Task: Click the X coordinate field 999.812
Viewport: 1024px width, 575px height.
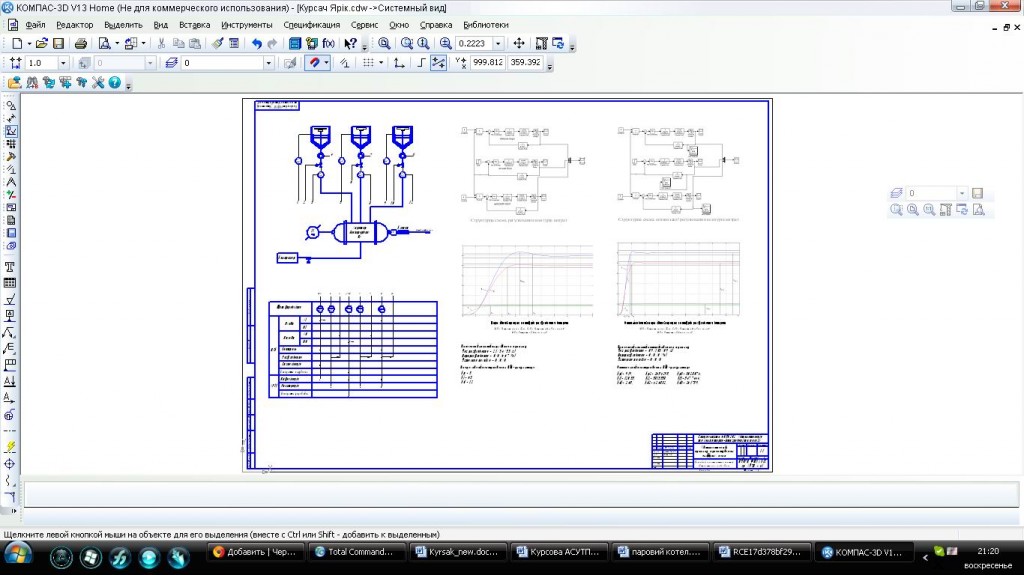Action: pos(488,63)
